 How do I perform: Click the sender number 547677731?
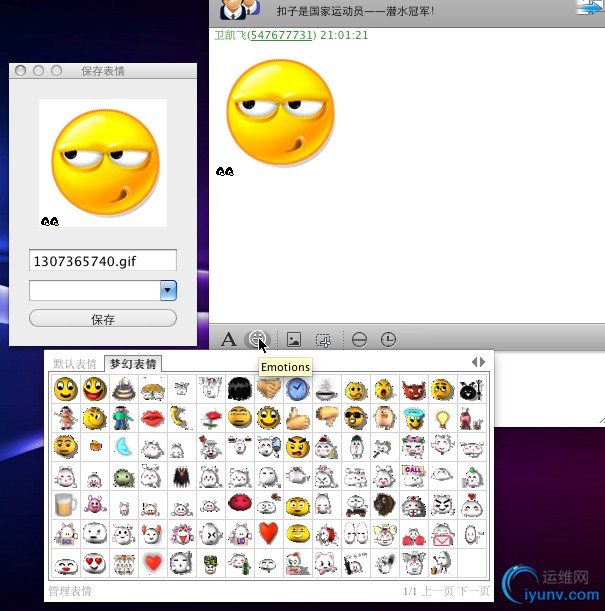[281, 35]
